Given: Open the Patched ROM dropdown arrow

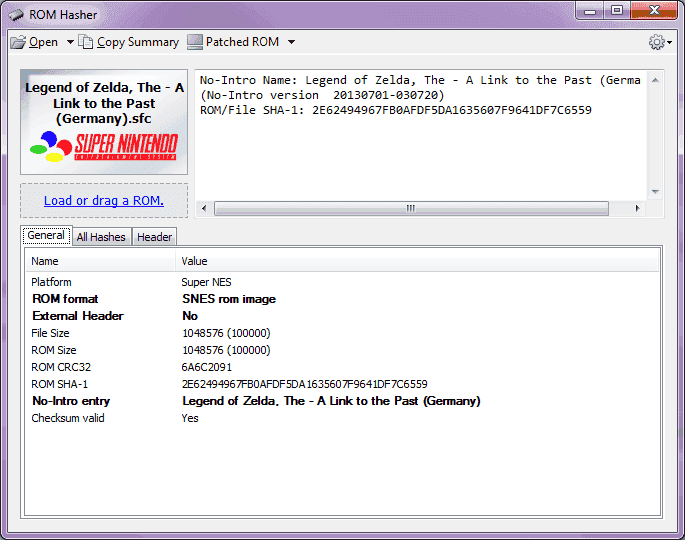Looking at the screenshot, I should pos(291,42).
